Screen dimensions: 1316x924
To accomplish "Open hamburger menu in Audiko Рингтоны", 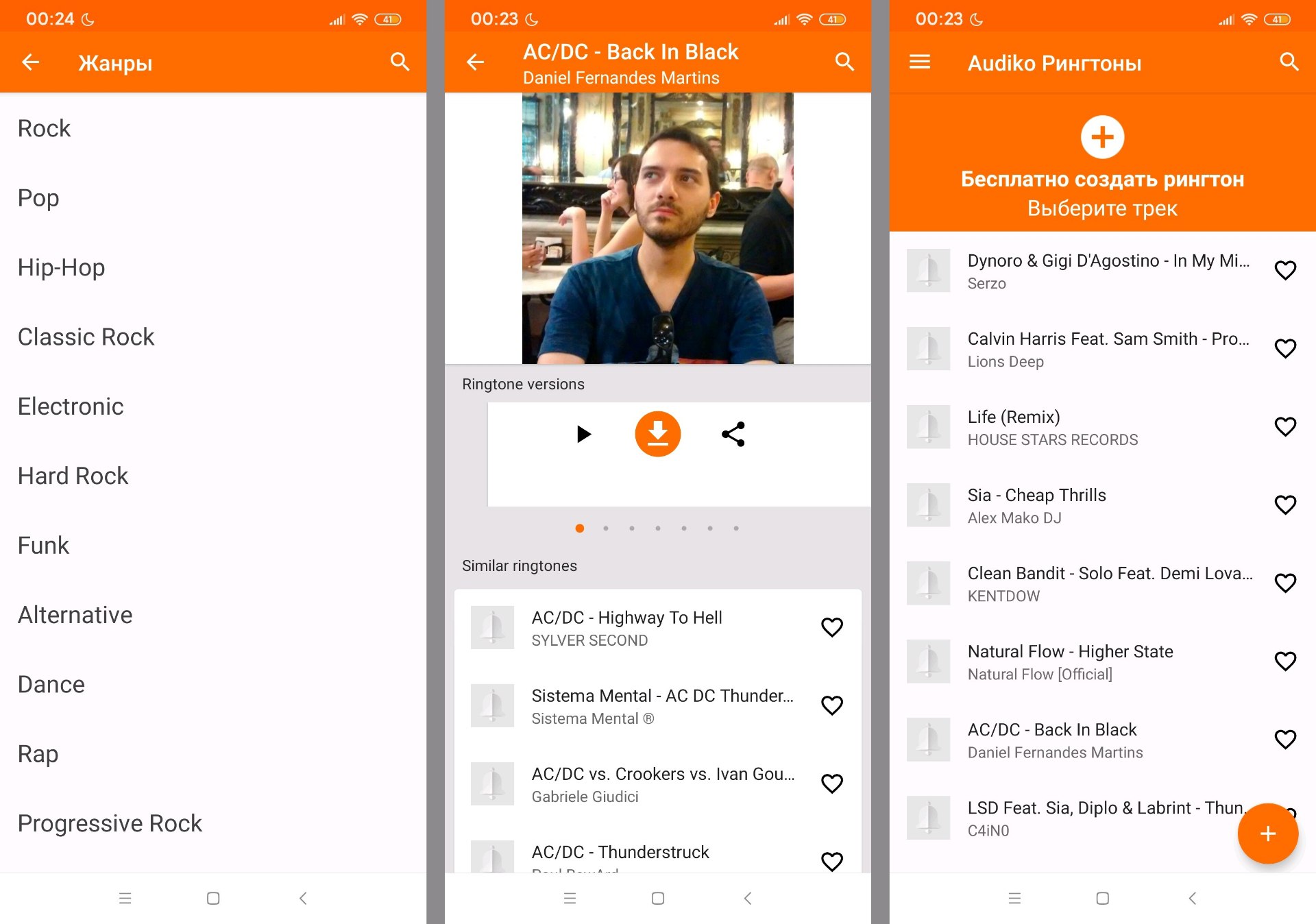I will 919,62.
